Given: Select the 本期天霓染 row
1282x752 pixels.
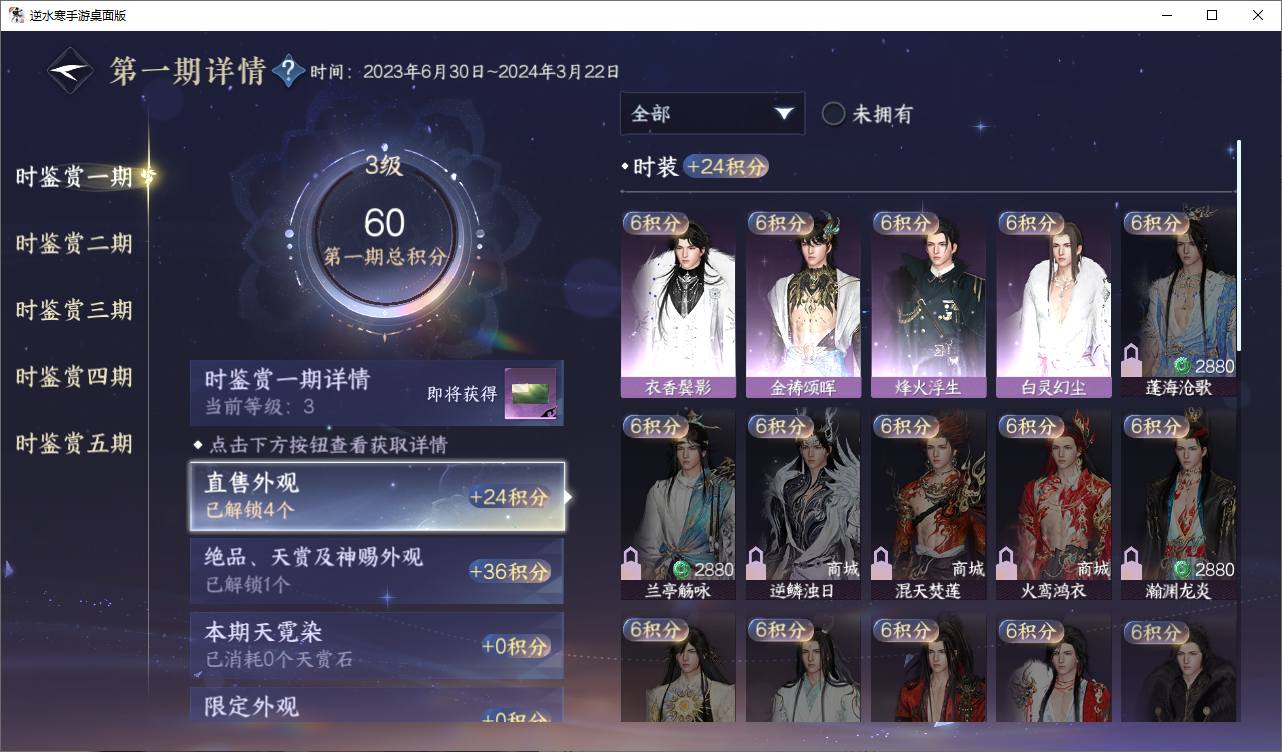Looking at the screenshot, I should coord(377,645).
